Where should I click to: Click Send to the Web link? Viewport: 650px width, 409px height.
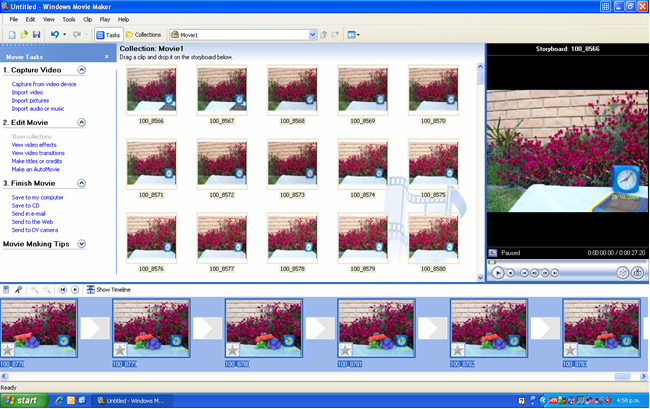point(32,222)
